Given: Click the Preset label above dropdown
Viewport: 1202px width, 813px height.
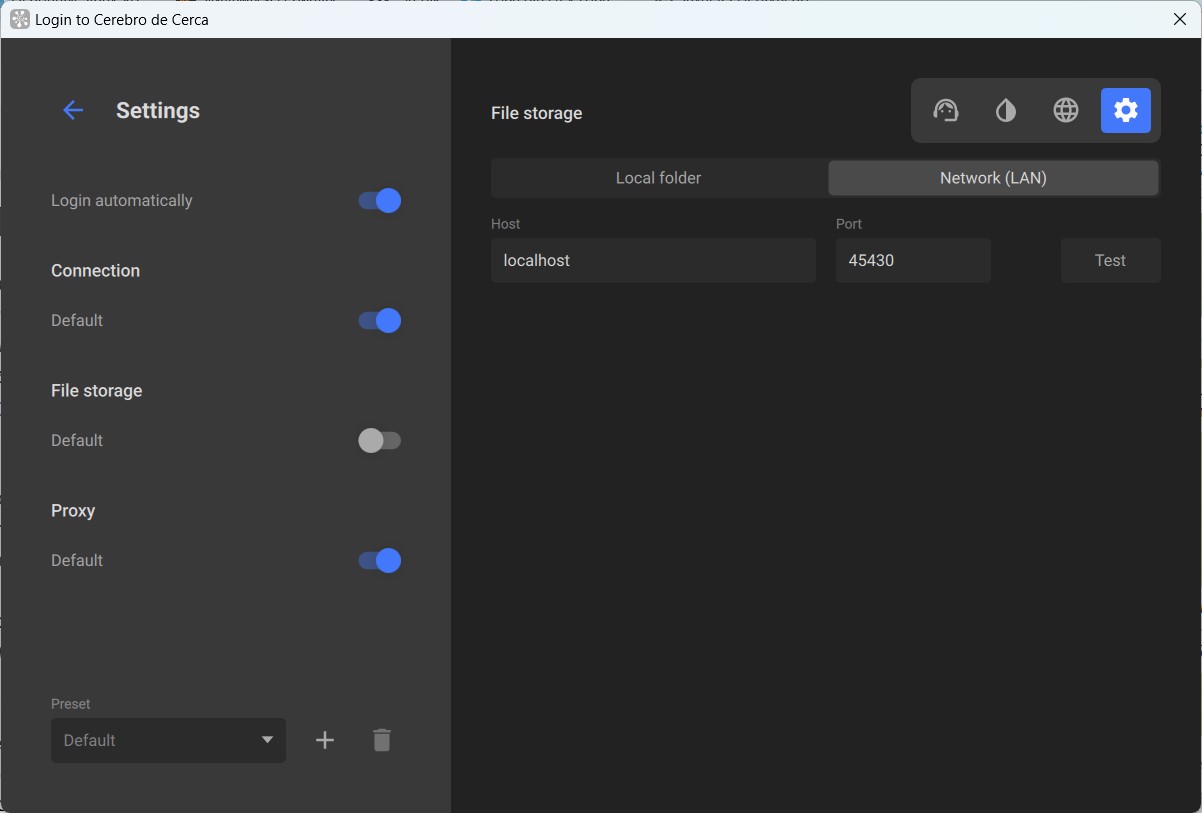Looking at the screenshot, I should [71, 704].
